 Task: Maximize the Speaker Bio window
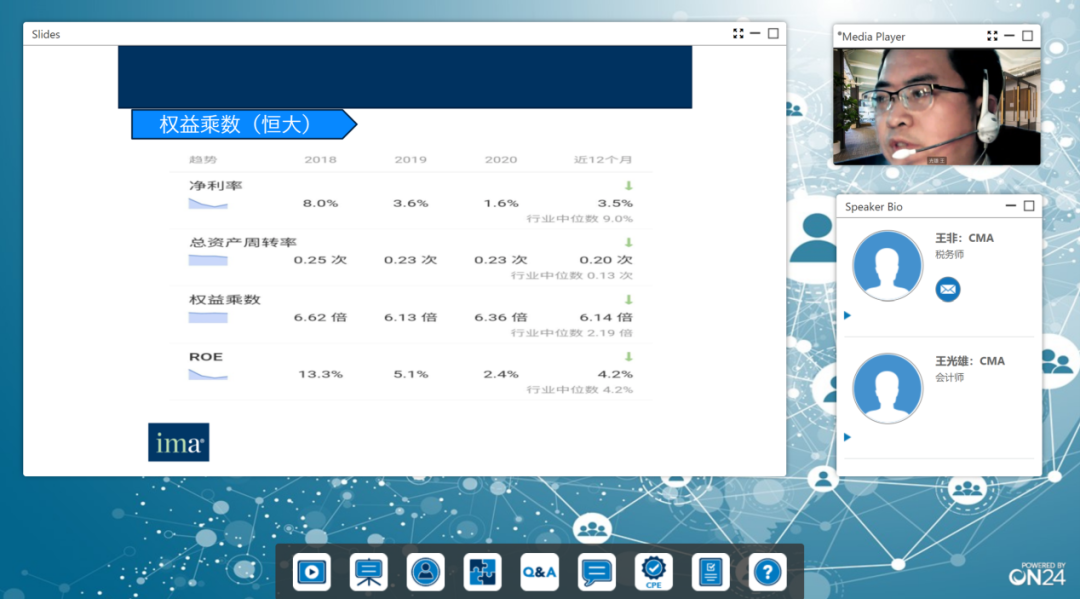(x=1029, y=206)
